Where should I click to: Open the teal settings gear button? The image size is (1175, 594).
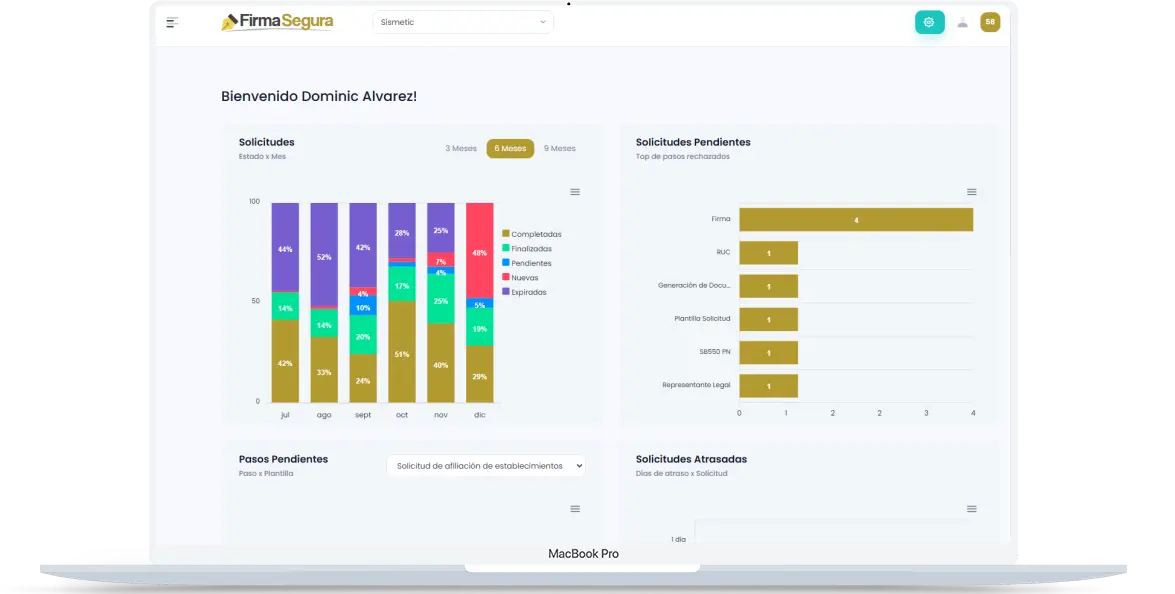pos(929,22)
